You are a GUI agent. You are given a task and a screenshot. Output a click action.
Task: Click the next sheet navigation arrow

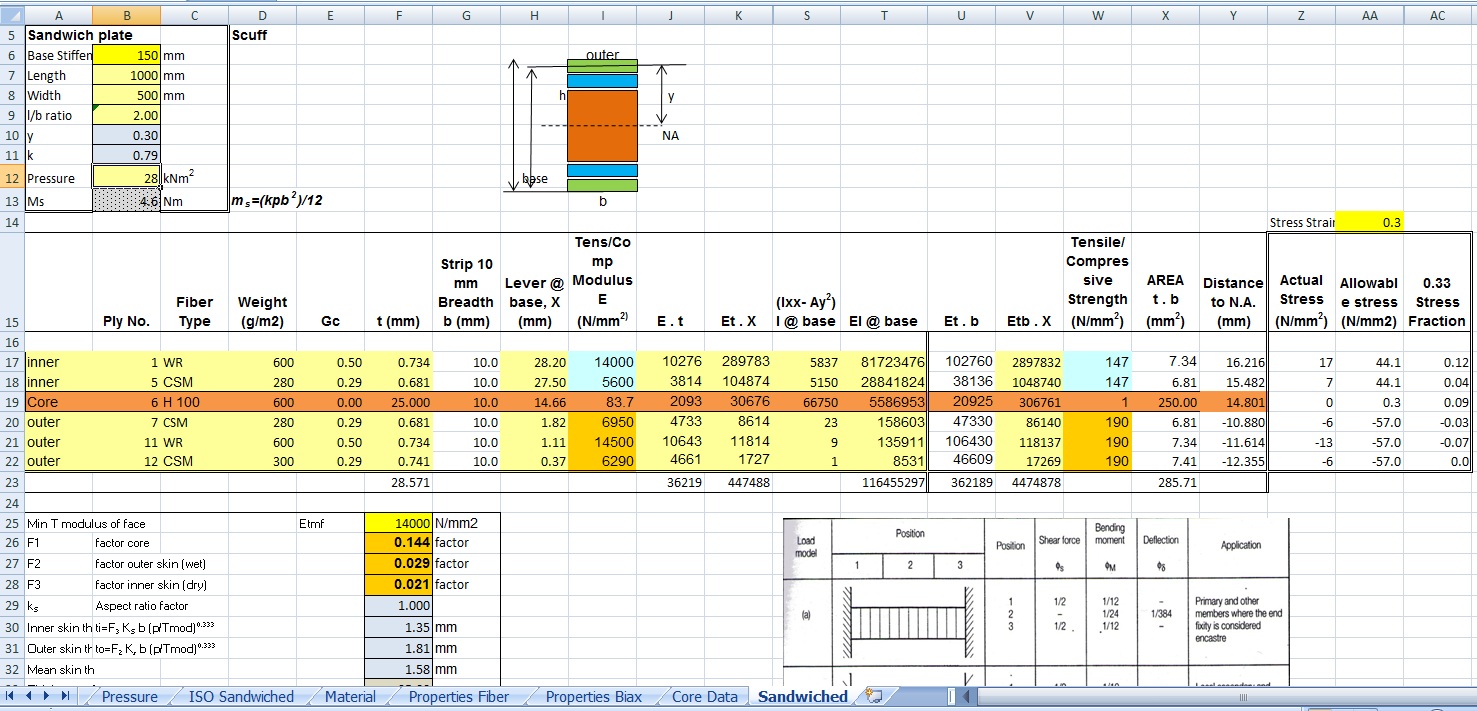48,696
